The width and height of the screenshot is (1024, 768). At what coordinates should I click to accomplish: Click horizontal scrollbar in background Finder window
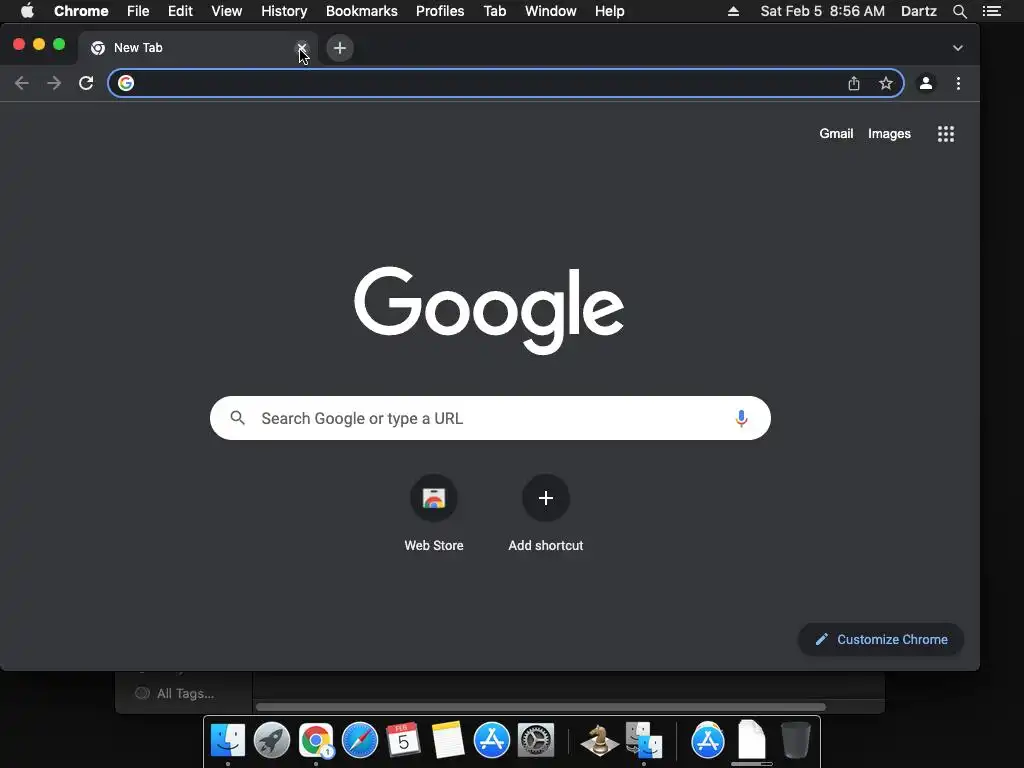[541, 707]
